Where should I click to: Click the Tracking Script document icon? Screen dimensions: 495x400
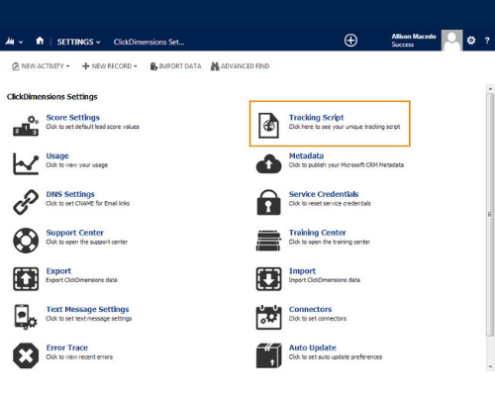(269, 125)
